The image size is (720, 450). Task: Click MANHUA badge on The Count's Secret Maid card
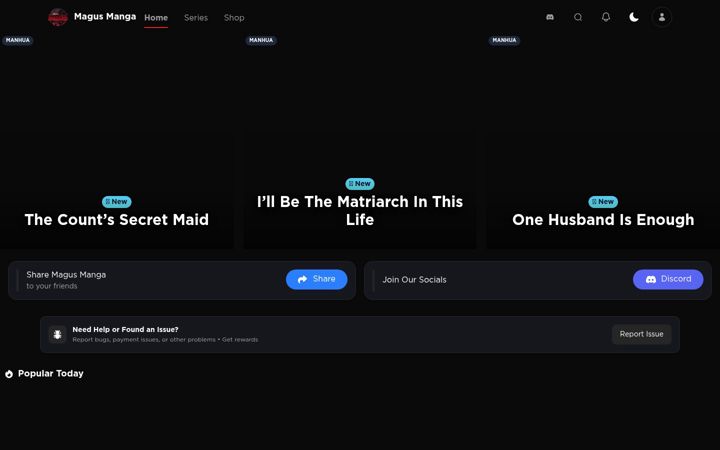(18, 40)
